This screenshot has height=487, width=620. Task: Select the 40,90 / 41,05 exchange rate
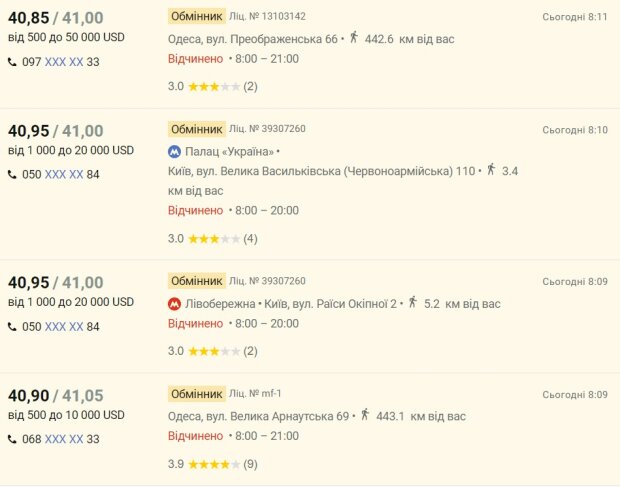(x=56, y=395)
